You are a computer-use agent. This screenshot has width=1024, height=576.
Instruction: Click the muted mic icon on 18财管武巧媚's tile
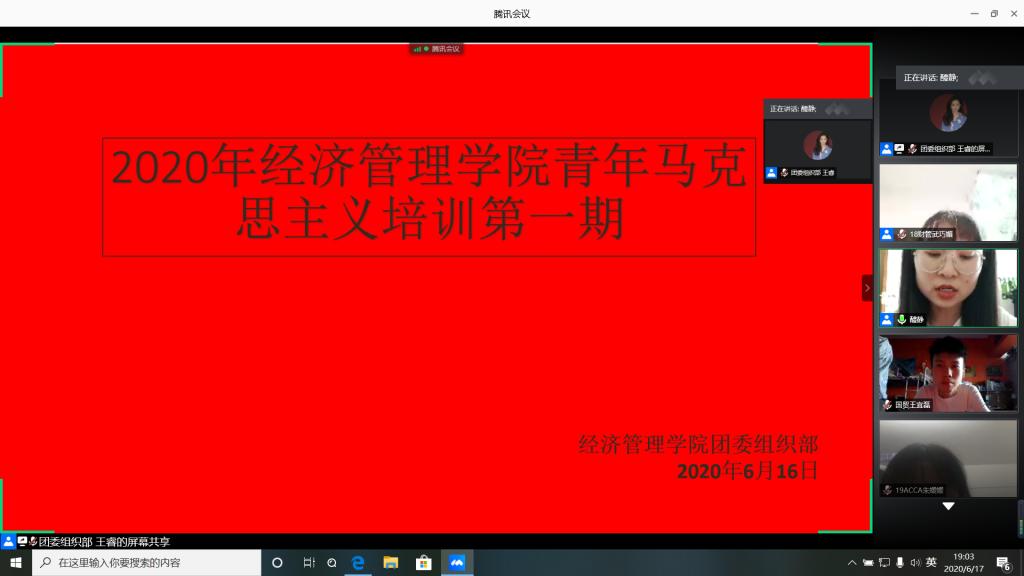(x=901, y=234)
